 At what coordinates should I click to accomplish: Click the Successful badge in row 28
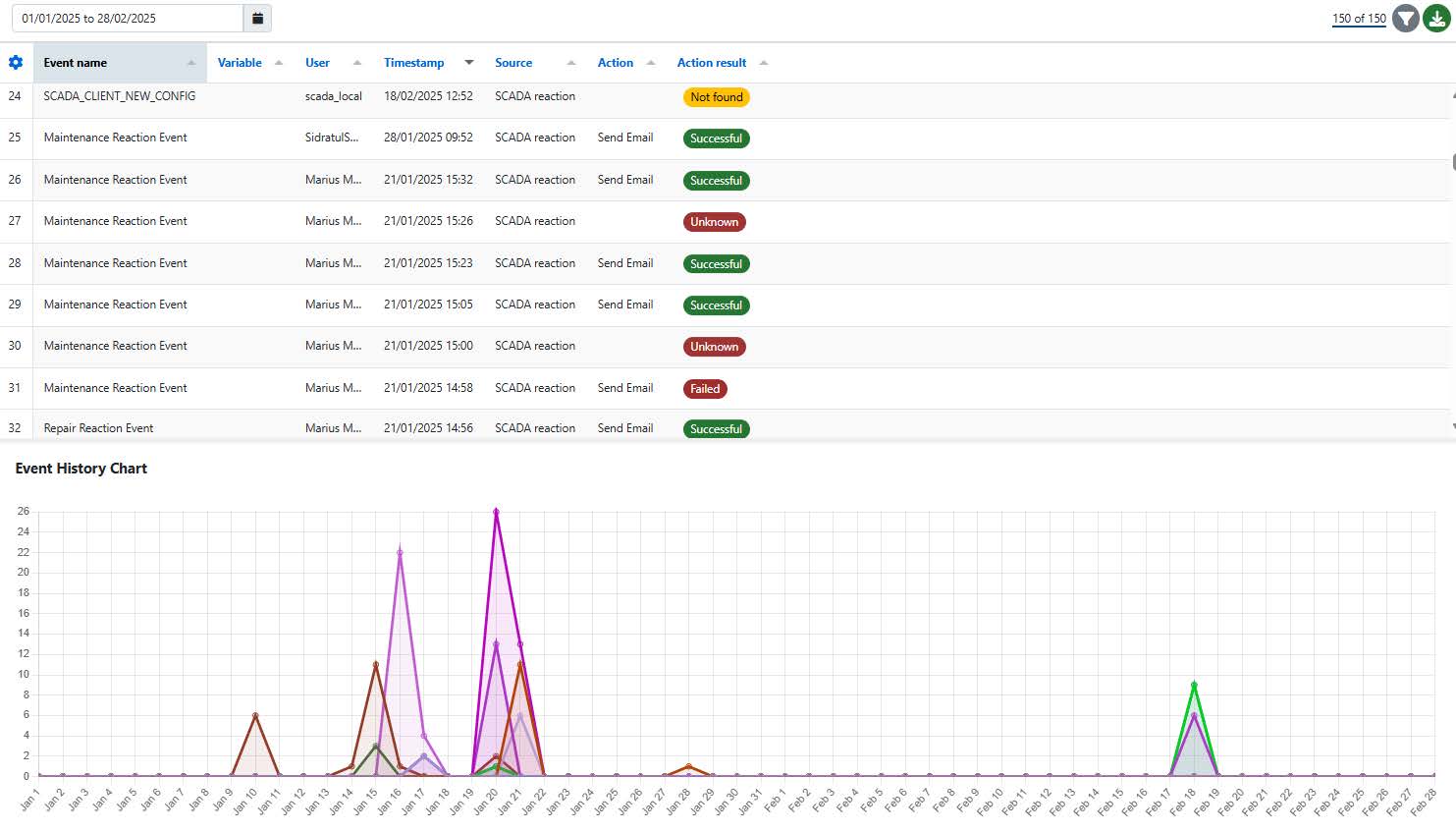(717, 264)
